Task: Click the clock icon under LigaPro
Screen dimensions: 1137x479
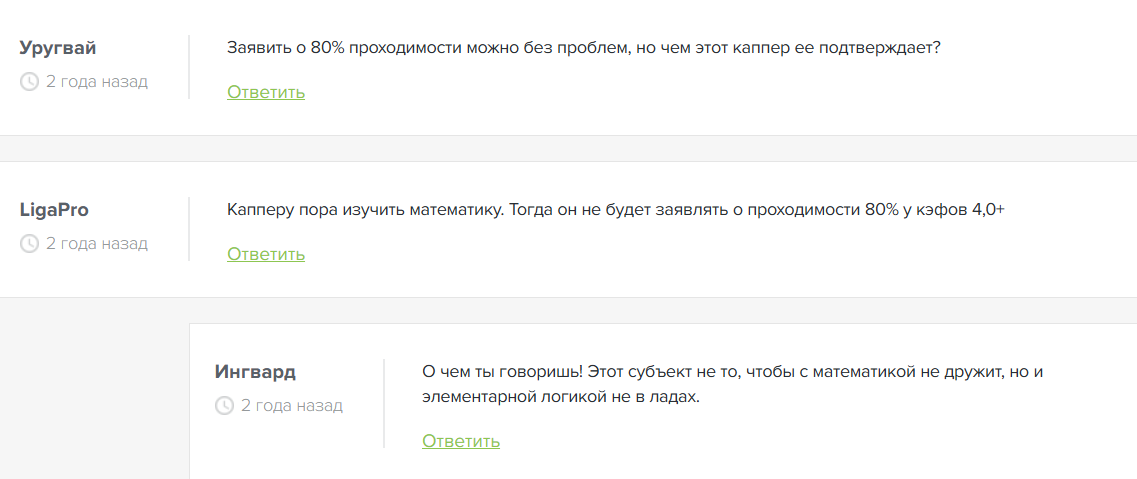Action: click(29, 243)
